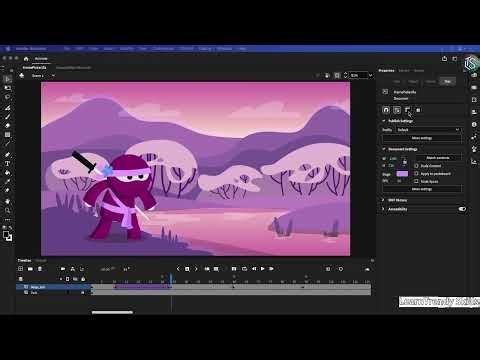Step back one frame in timeline
This screenshot has width=480, height=360.
[x=254, y=269]
